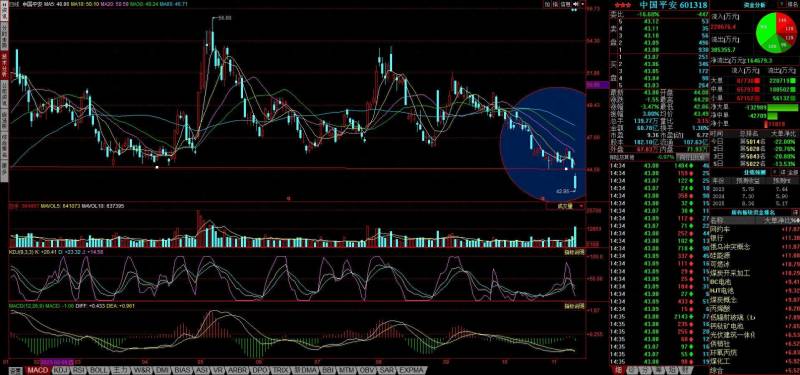The image size is (800, 375).
Task: Select the 基本分析 sidebar icon tab
Action: (4, 66)
